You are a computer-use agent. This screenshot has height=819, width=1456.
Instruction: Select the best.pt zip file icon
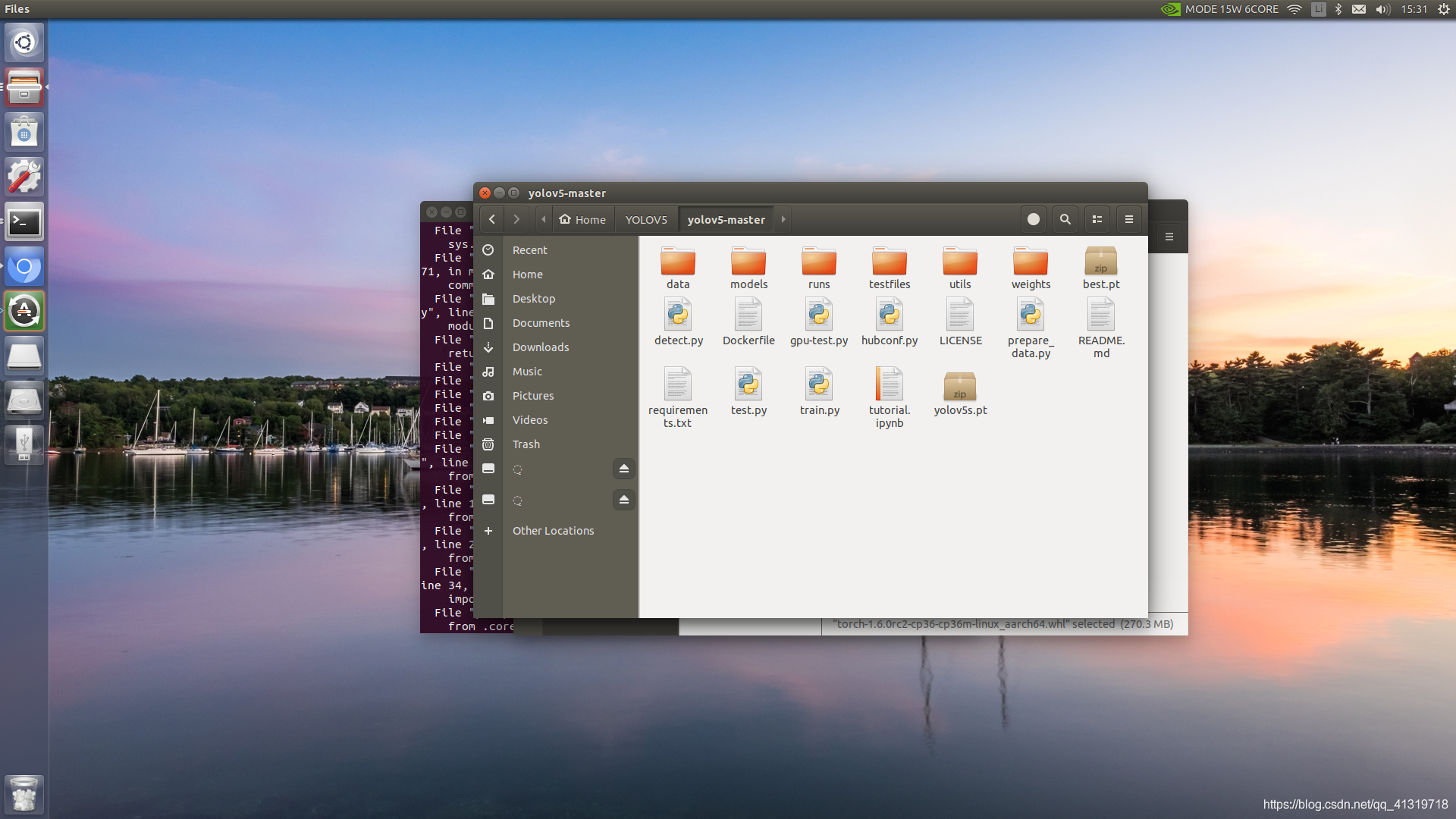coord(1100,262)
